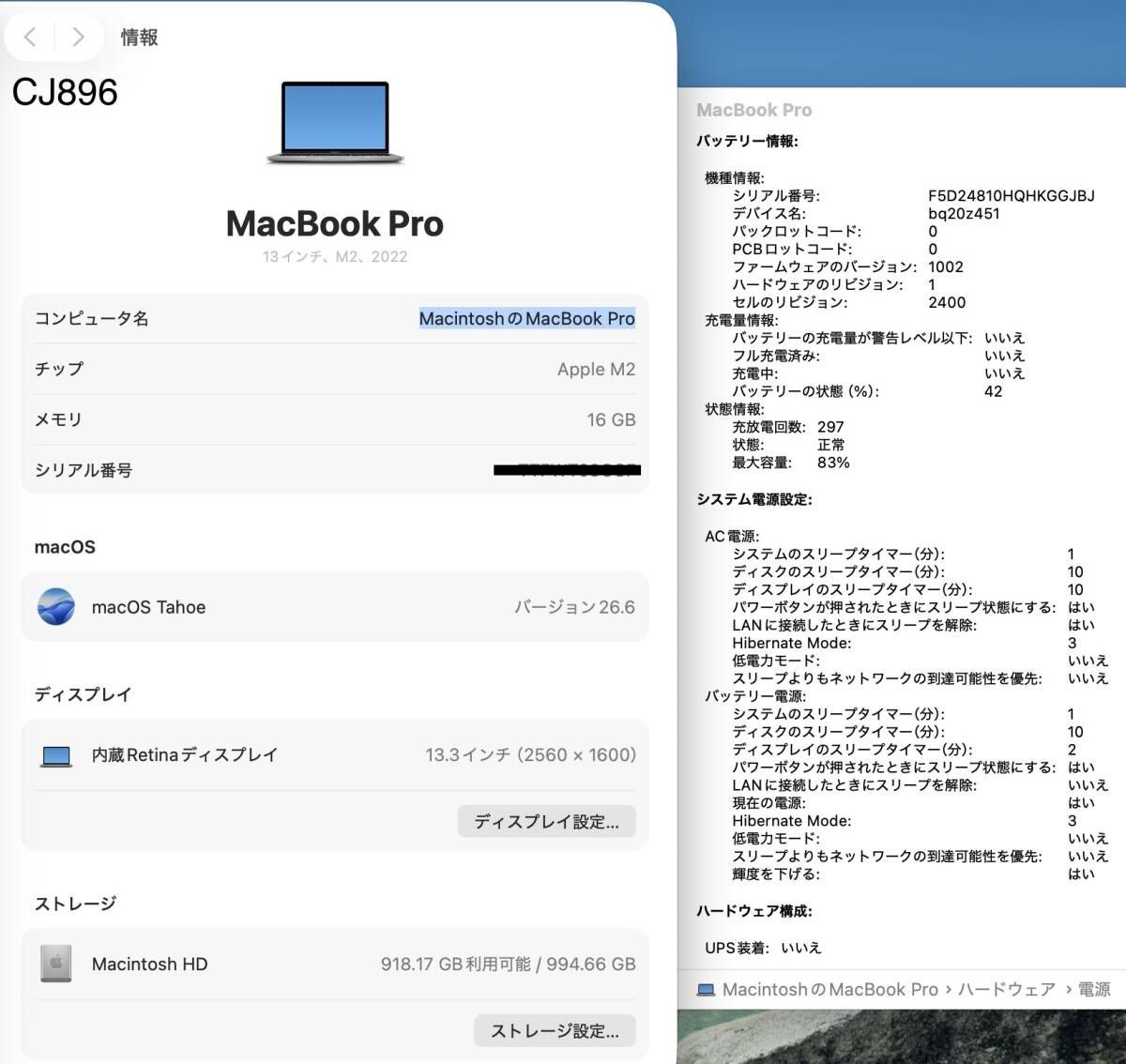
Task: Open ストレージ設定... button
Action: coord(554,1031)
